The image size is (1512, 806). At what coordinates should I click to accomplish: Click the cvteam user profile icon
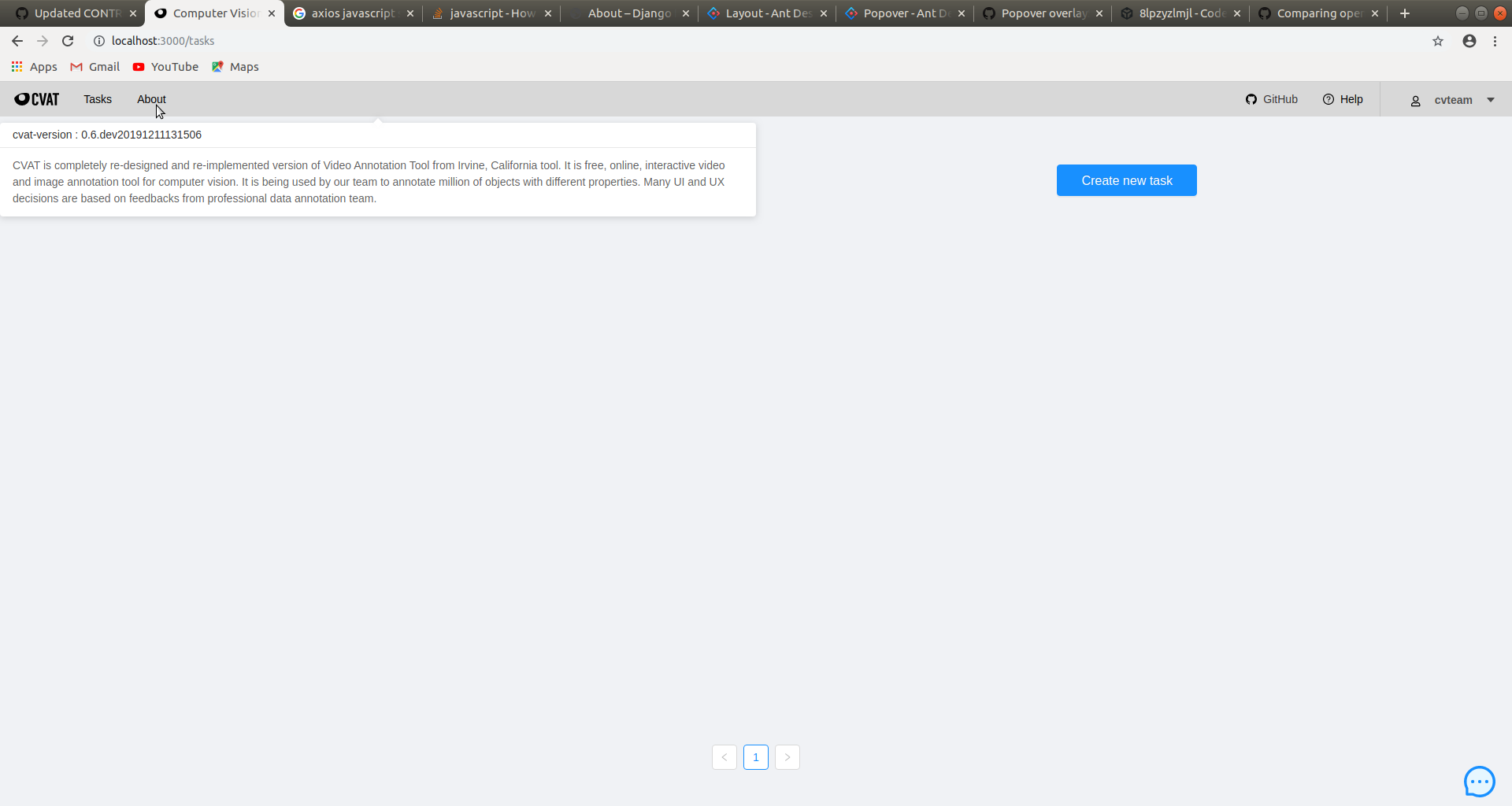(x=1415, y=101)
